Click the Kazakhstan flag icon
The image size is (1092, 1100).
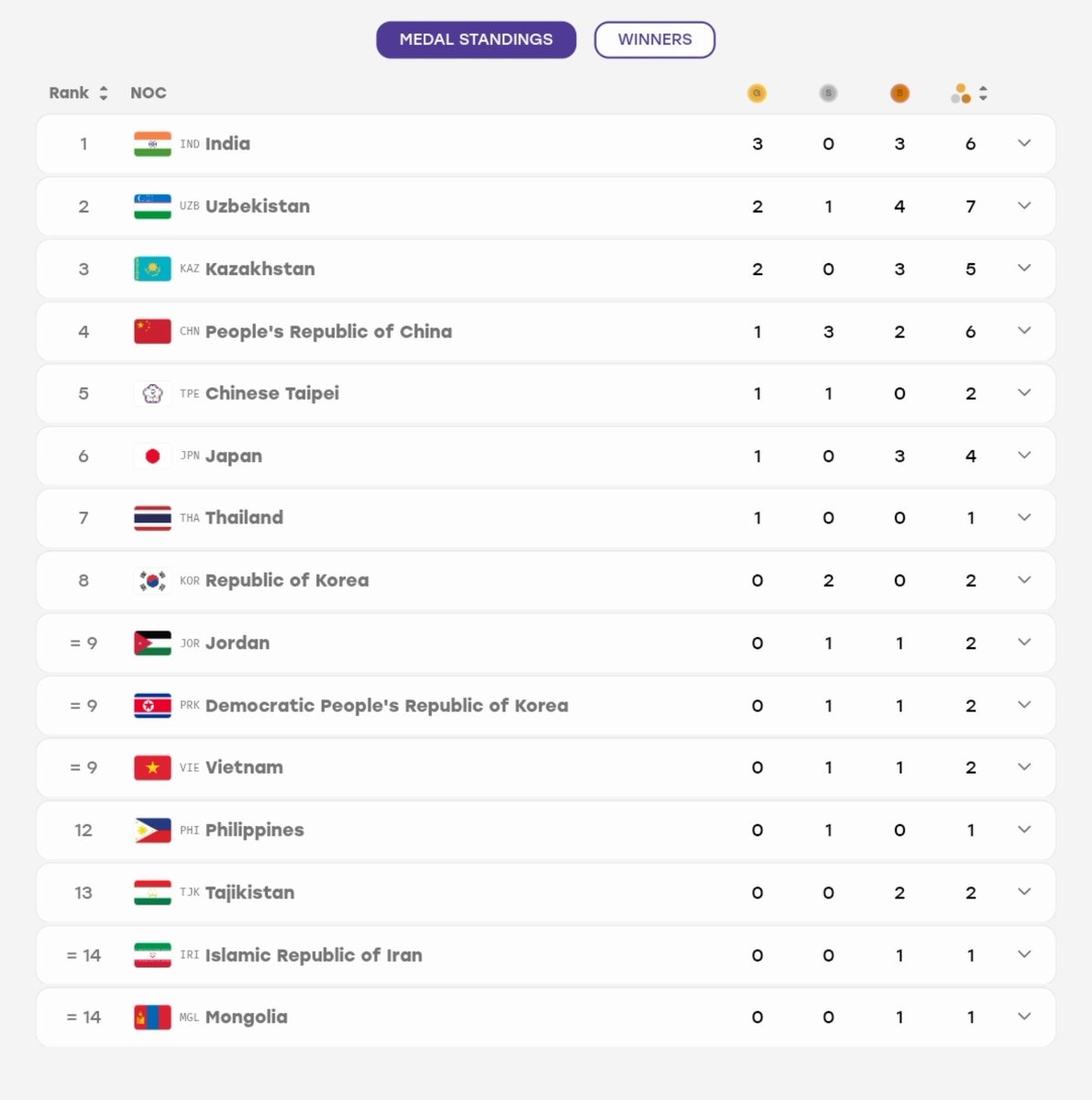click(x=152, y=269)
